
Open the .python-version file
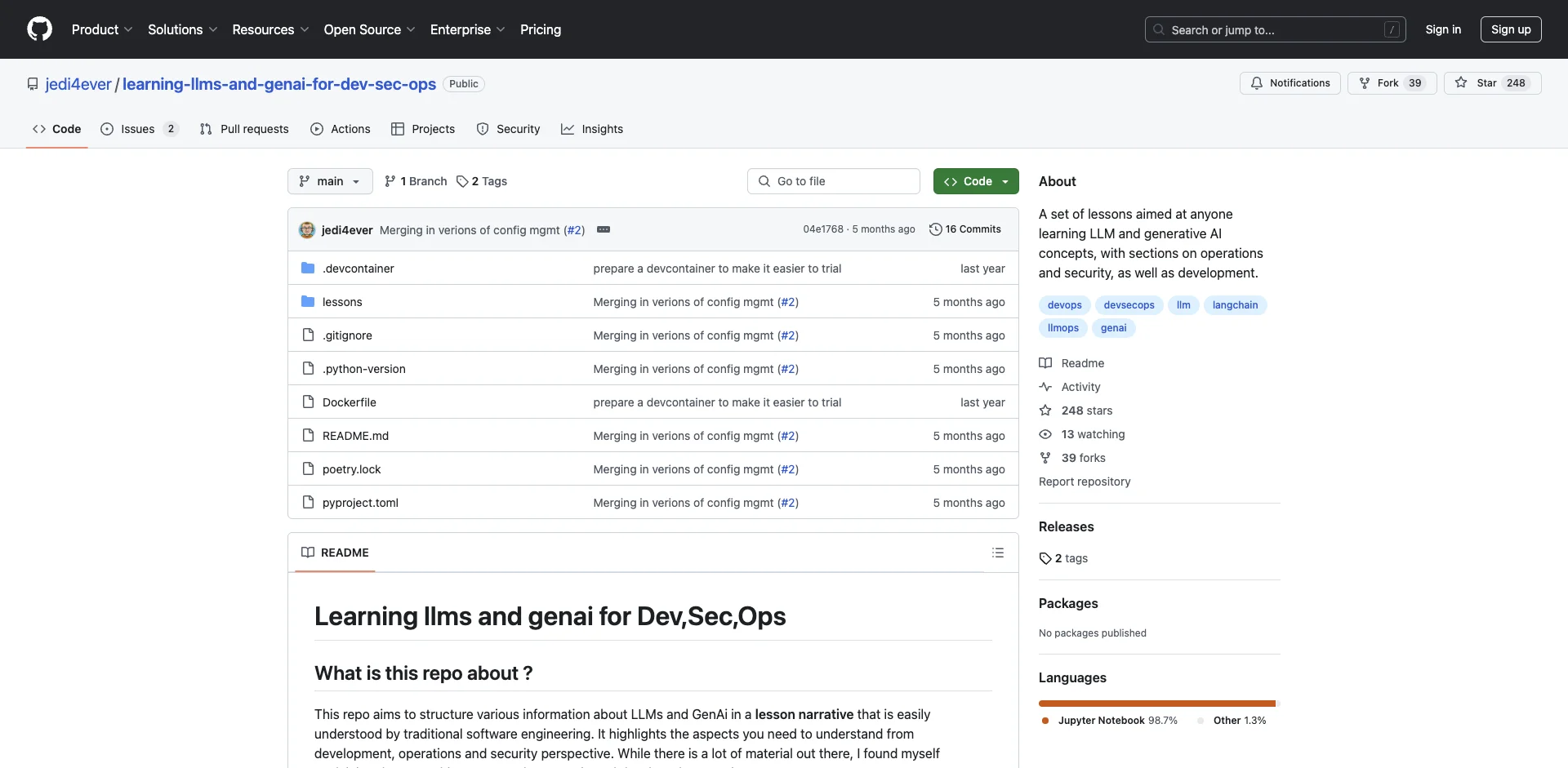tap(363, 369)
